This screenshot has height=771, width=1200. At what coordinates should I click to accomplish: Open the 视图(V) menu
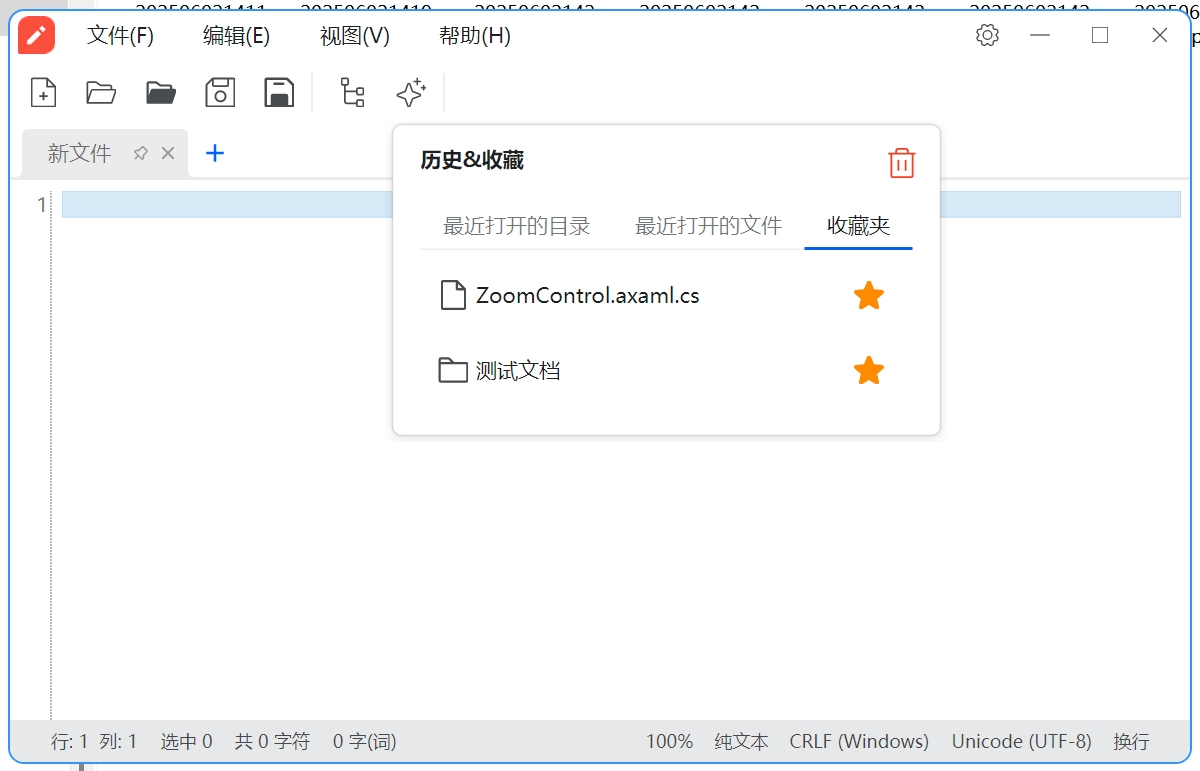(x=355, y=36)
